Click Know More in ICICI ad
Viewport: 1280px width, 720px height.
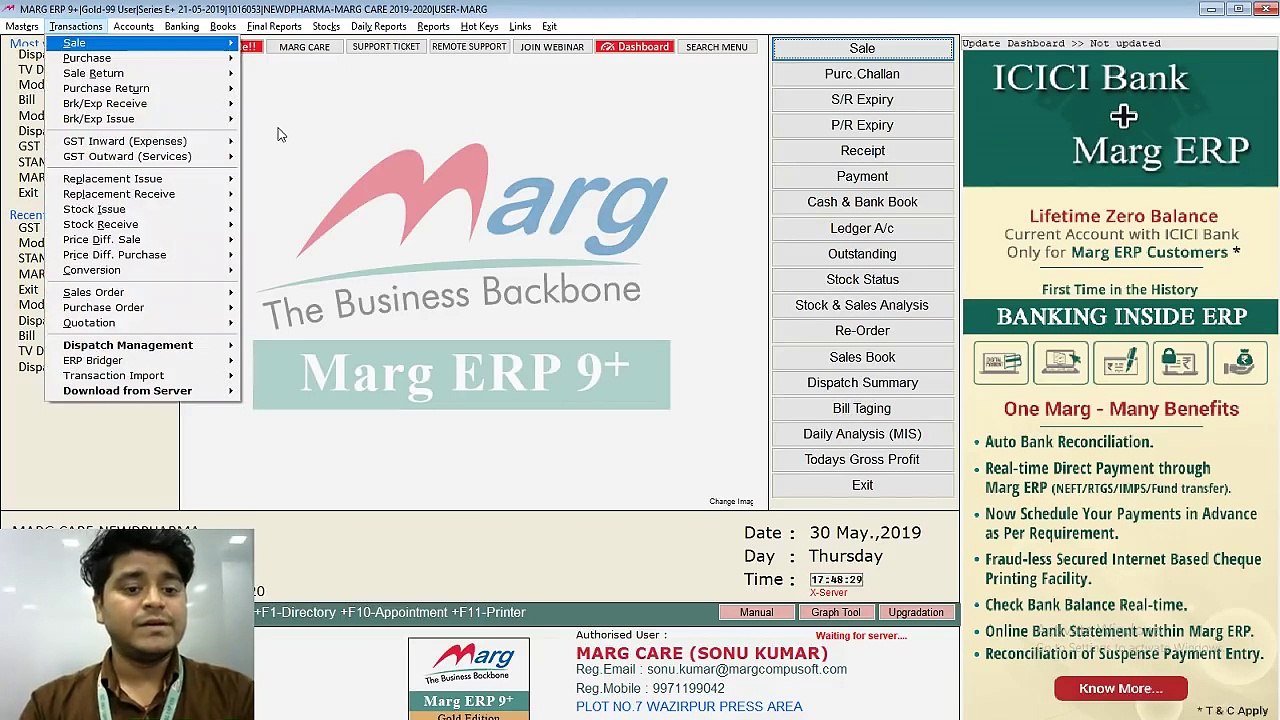pyautogui.click(x=1120, y=688)
